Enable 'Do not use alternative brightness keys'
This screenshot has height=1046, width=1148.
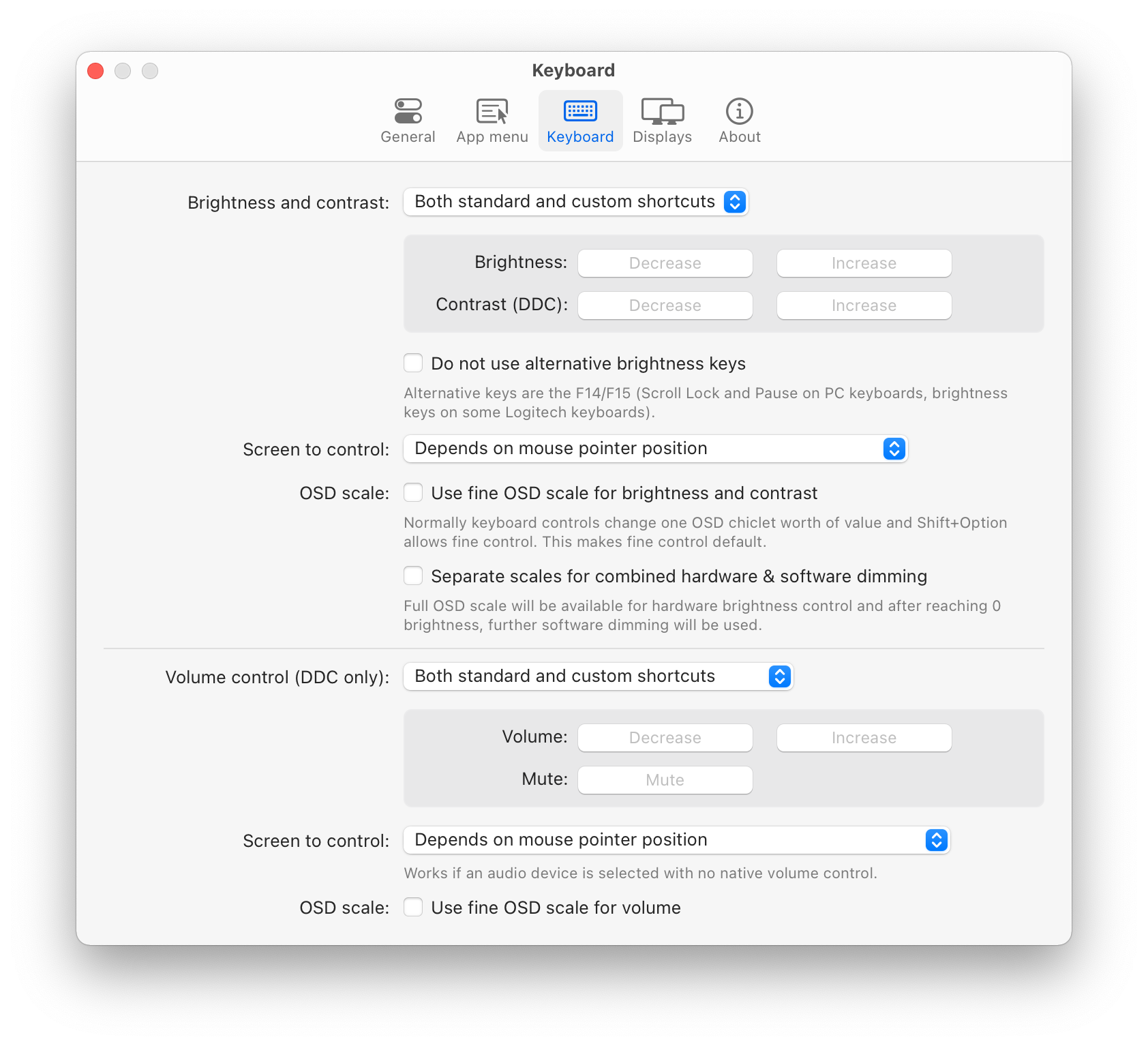(x=414, y=363)
